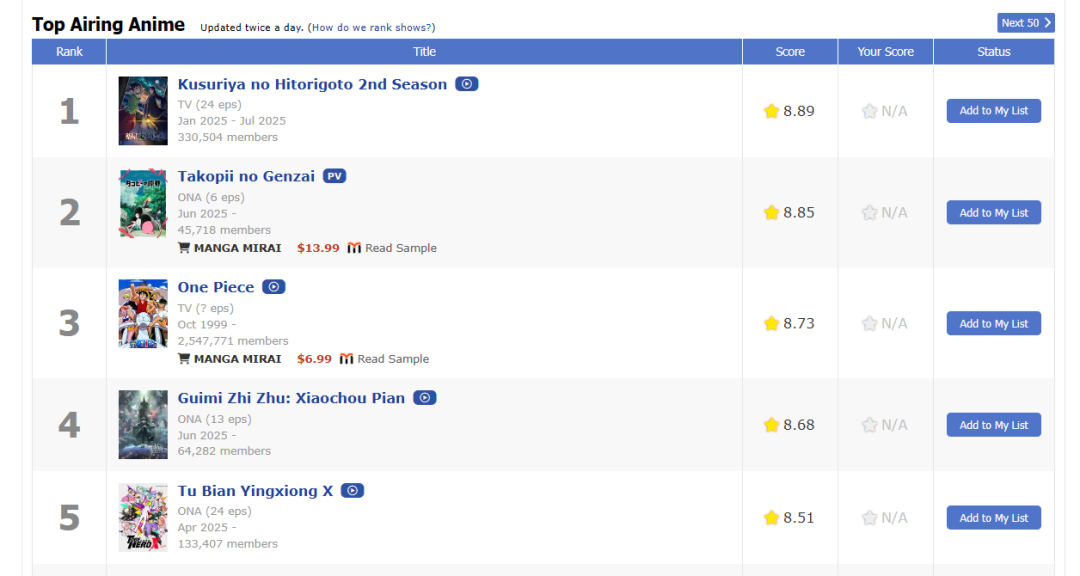The width and height of the screenshot is (1080, 576).
Task: Open Guimi Zhi Zhu: Xiaochou Pian title link
Action: 291,398
